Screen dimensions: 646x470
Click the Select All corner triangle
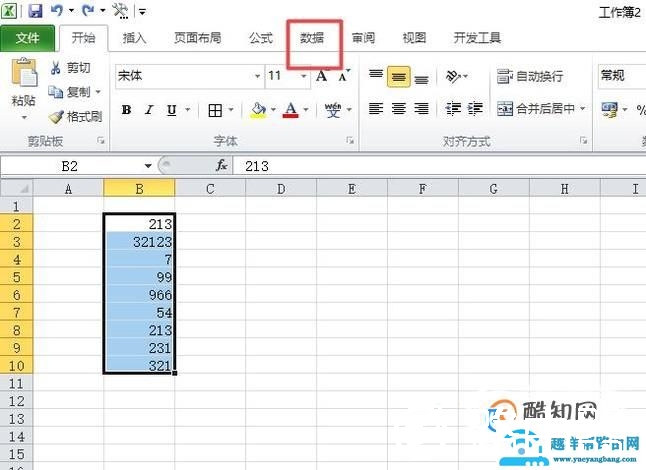[x=16, y=189]
